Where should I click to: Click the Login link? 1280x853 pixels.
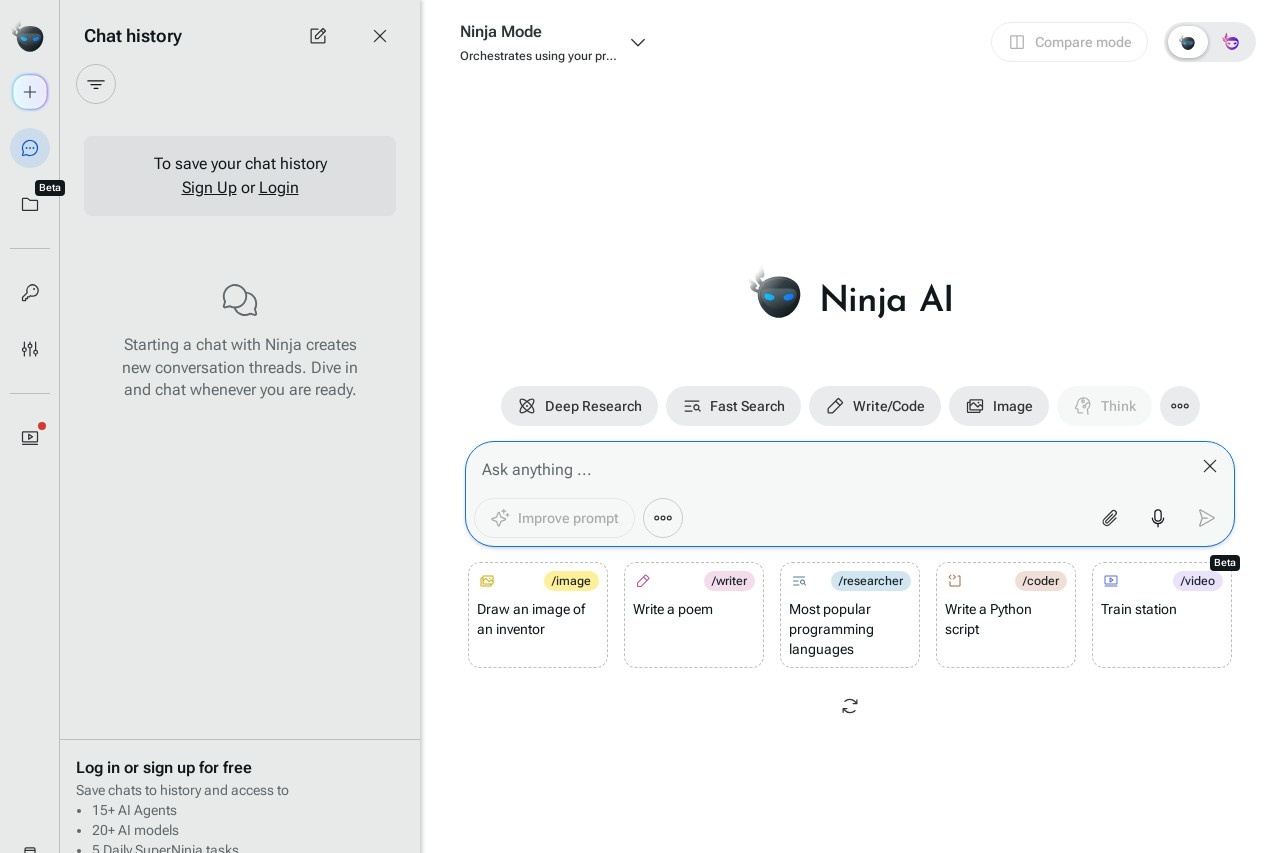click(279, 188)
